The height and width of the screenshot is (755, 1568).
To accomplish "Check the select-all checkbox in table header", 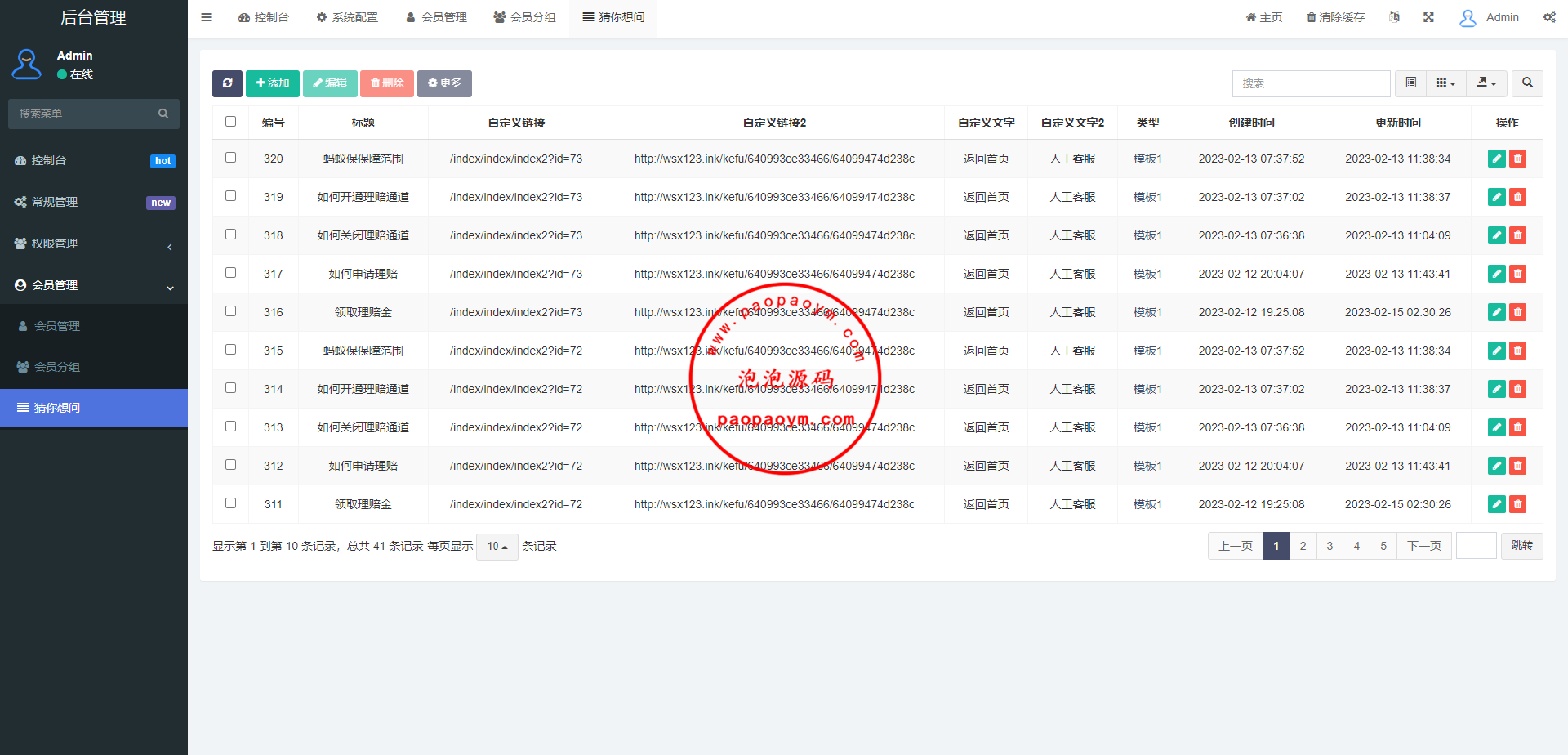I will 231,122.
